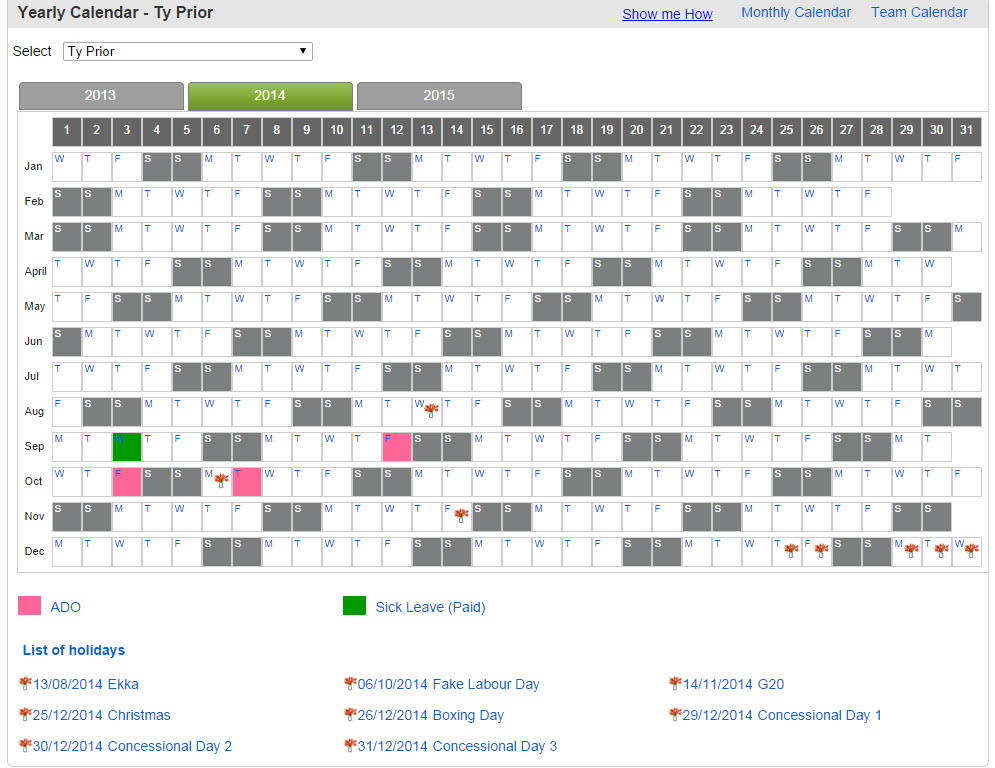Click the List of holidays heading

tap(74, 650)
